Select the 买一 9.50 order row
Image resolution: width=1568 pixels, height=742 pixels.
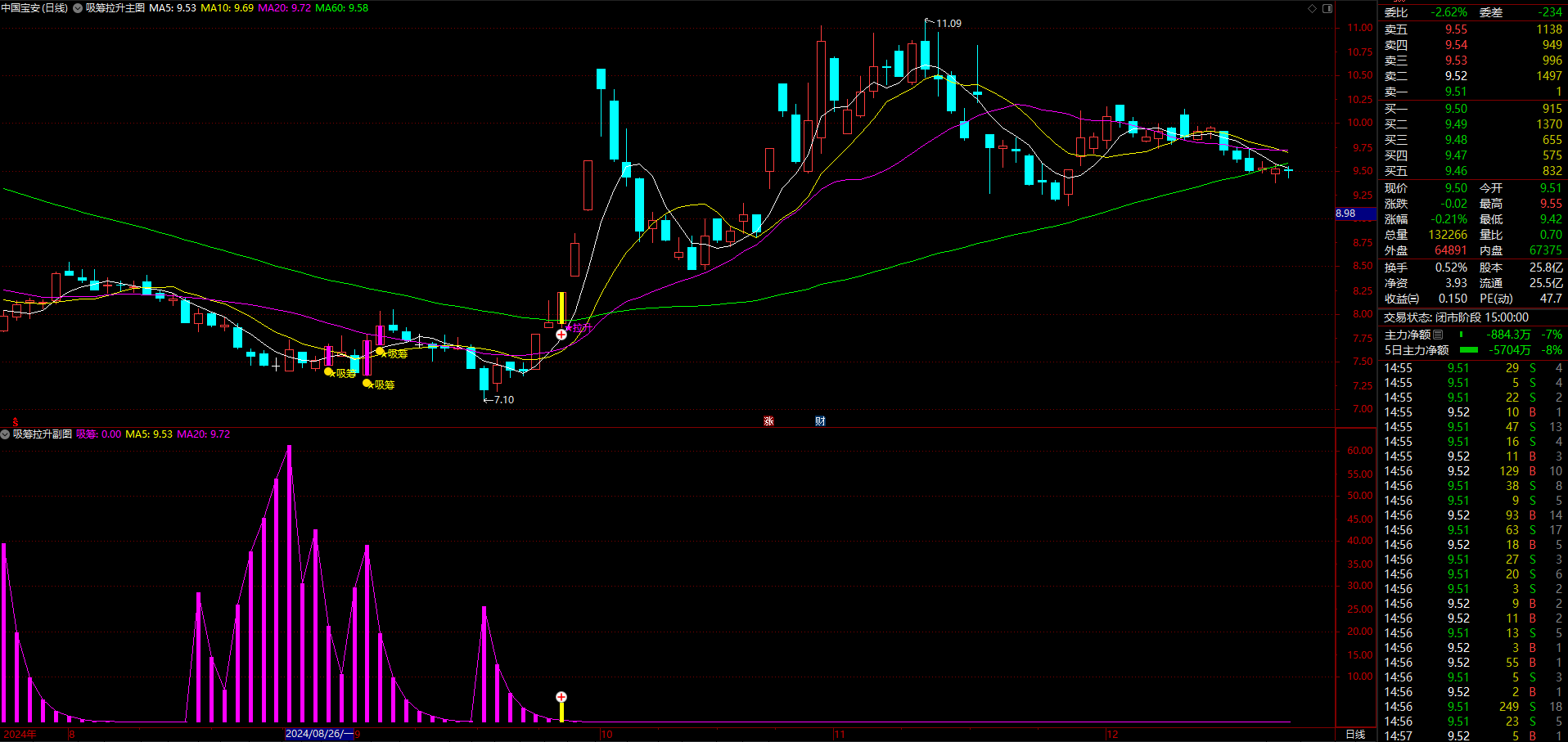1473,109
